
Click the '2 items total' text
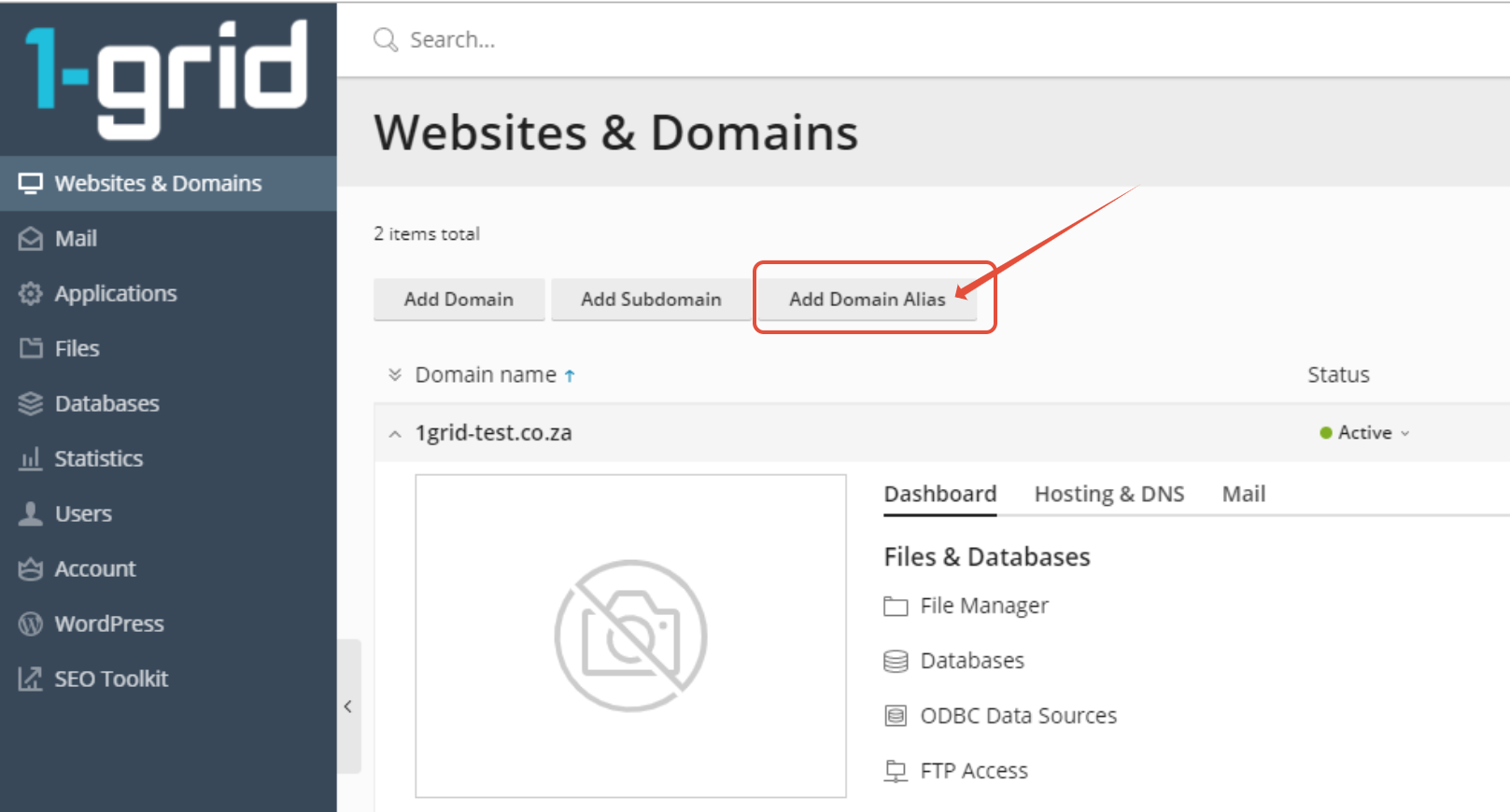pyautogui.click(x=427, y=233)
